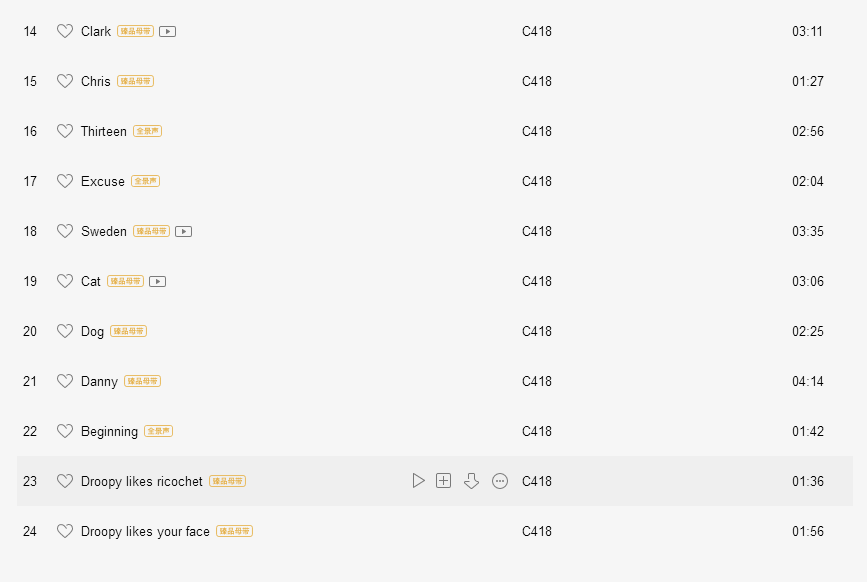Favorite the song Danny

(65, 381)
